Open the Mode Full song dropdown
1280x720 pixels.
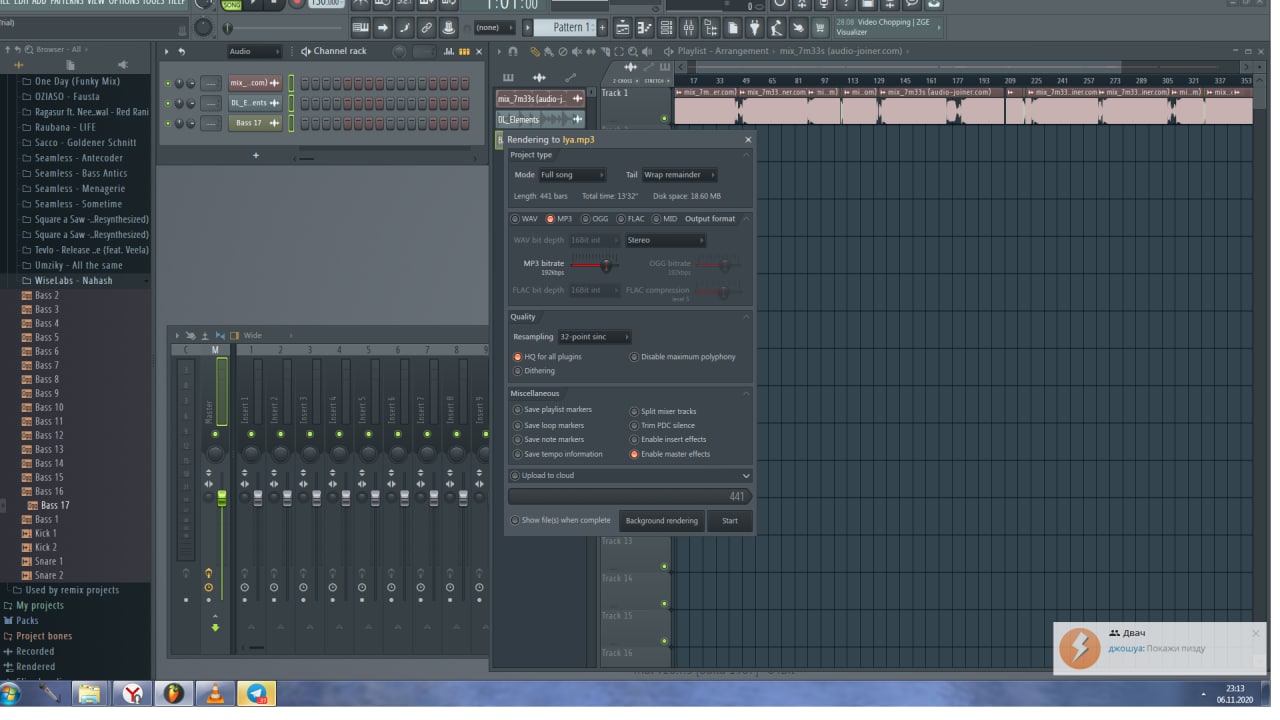point(572,175)
